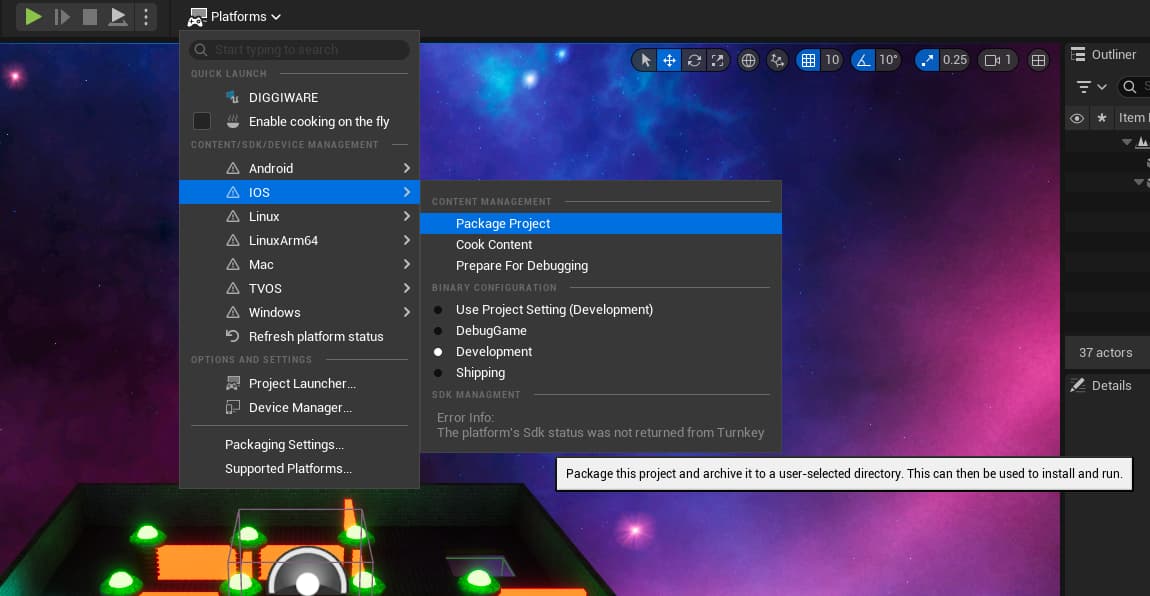The image size is (1150, 596).
Task: Choose Cook Content from submenu
Action: click(494, 245)
